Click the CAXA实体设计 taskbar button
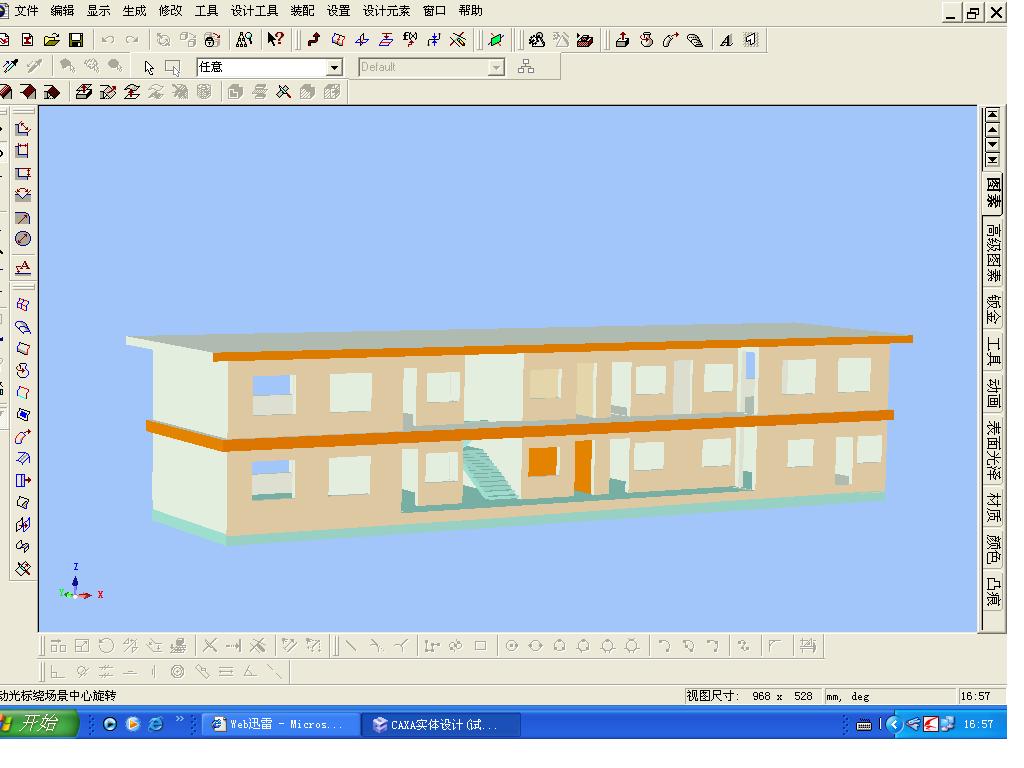 tap(441, 724)
